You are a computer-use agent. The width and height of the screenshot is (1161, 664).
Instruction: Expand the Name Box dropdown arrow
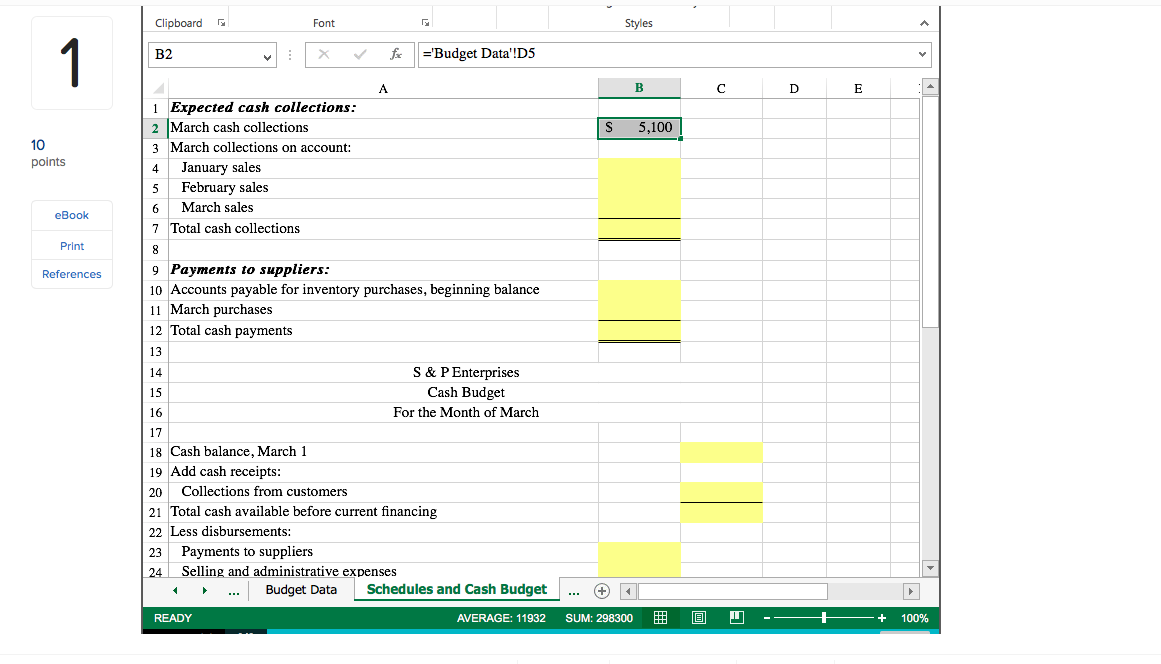267,56
